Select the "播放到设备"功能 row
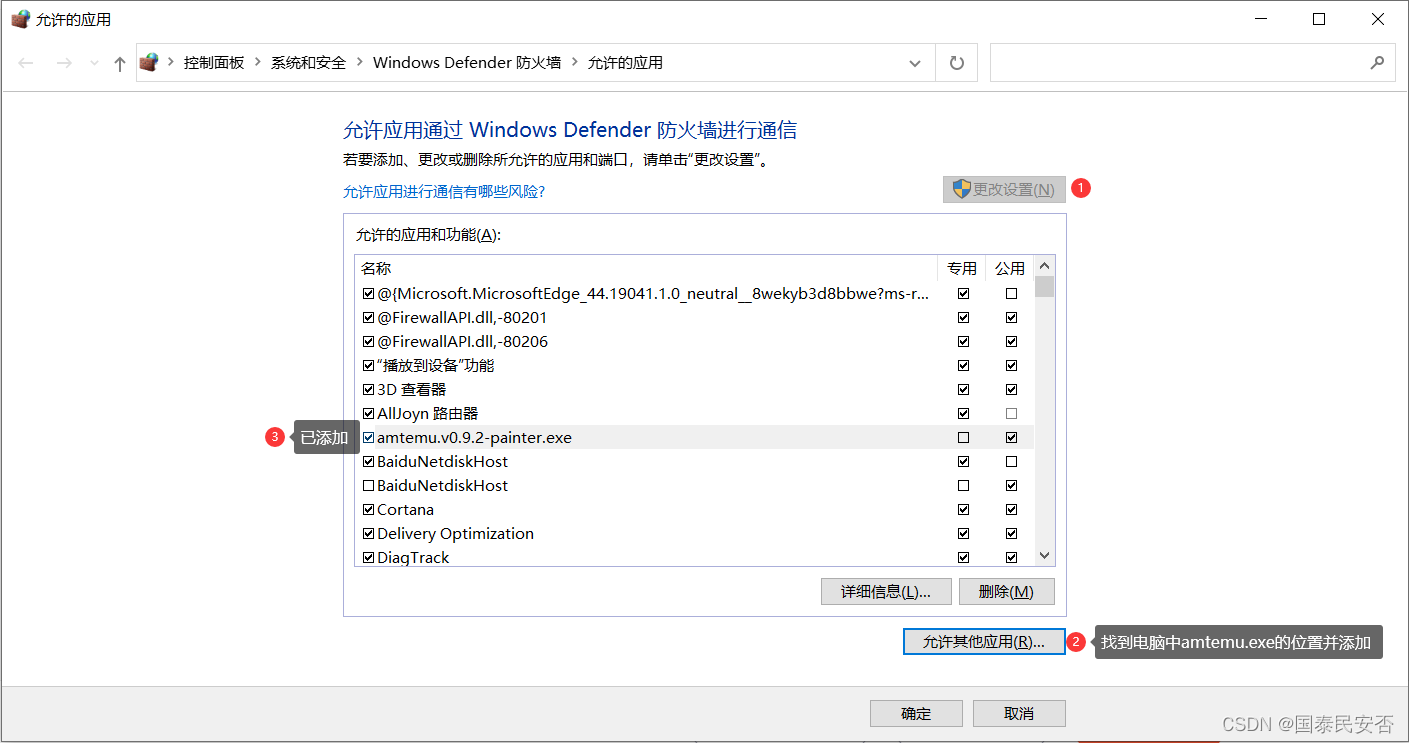 (694, 365)
